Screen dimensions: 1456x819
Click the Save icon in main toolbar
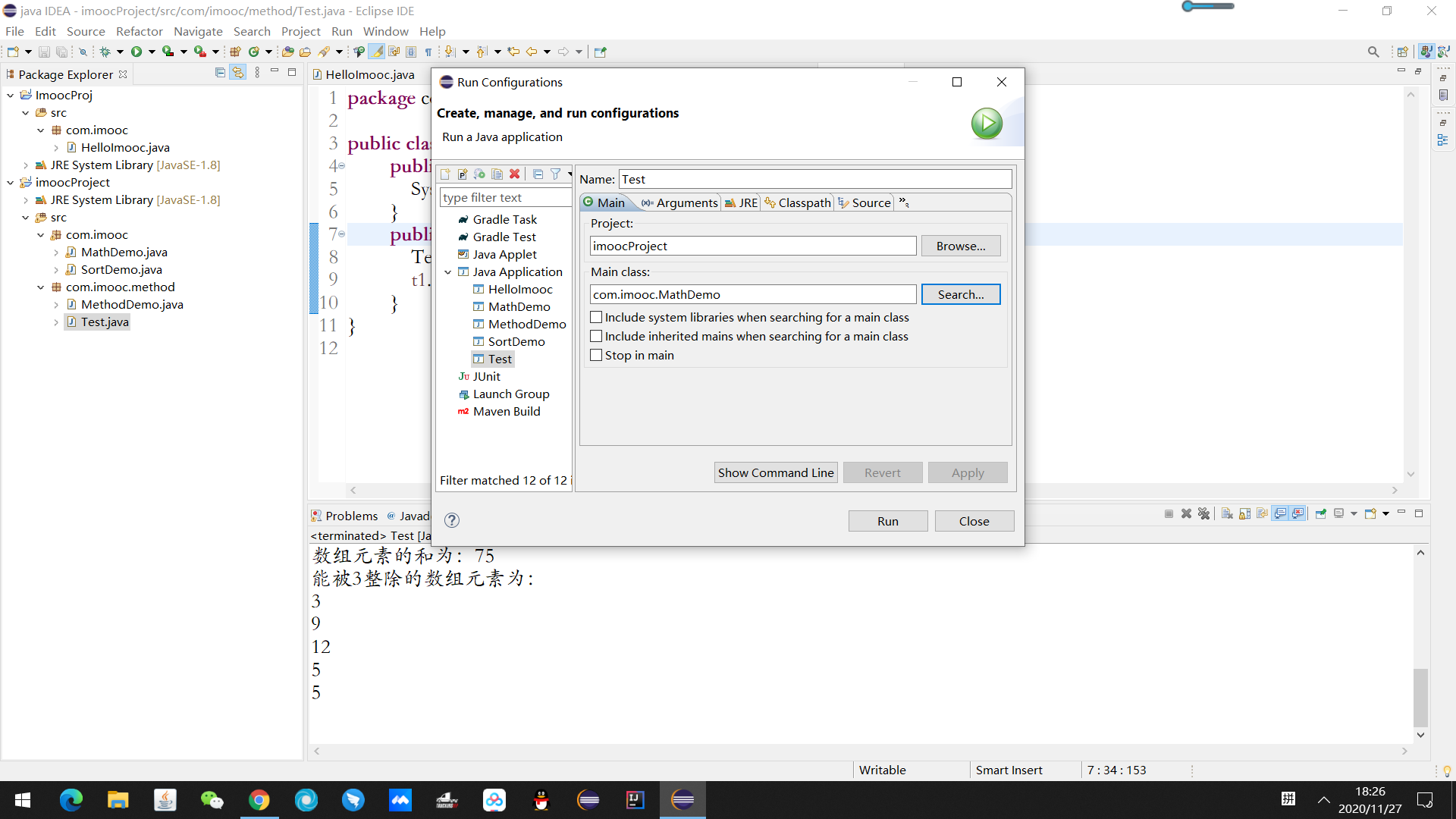(x=44, y=52)
